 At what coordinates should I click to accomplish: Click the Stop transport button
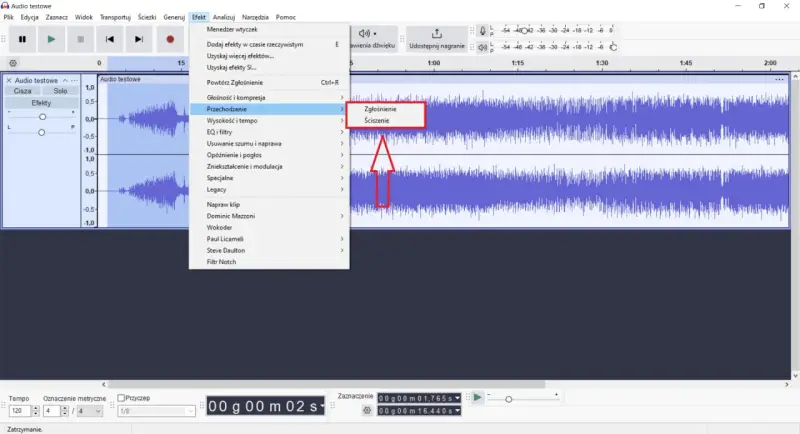[x=80, y=39]
